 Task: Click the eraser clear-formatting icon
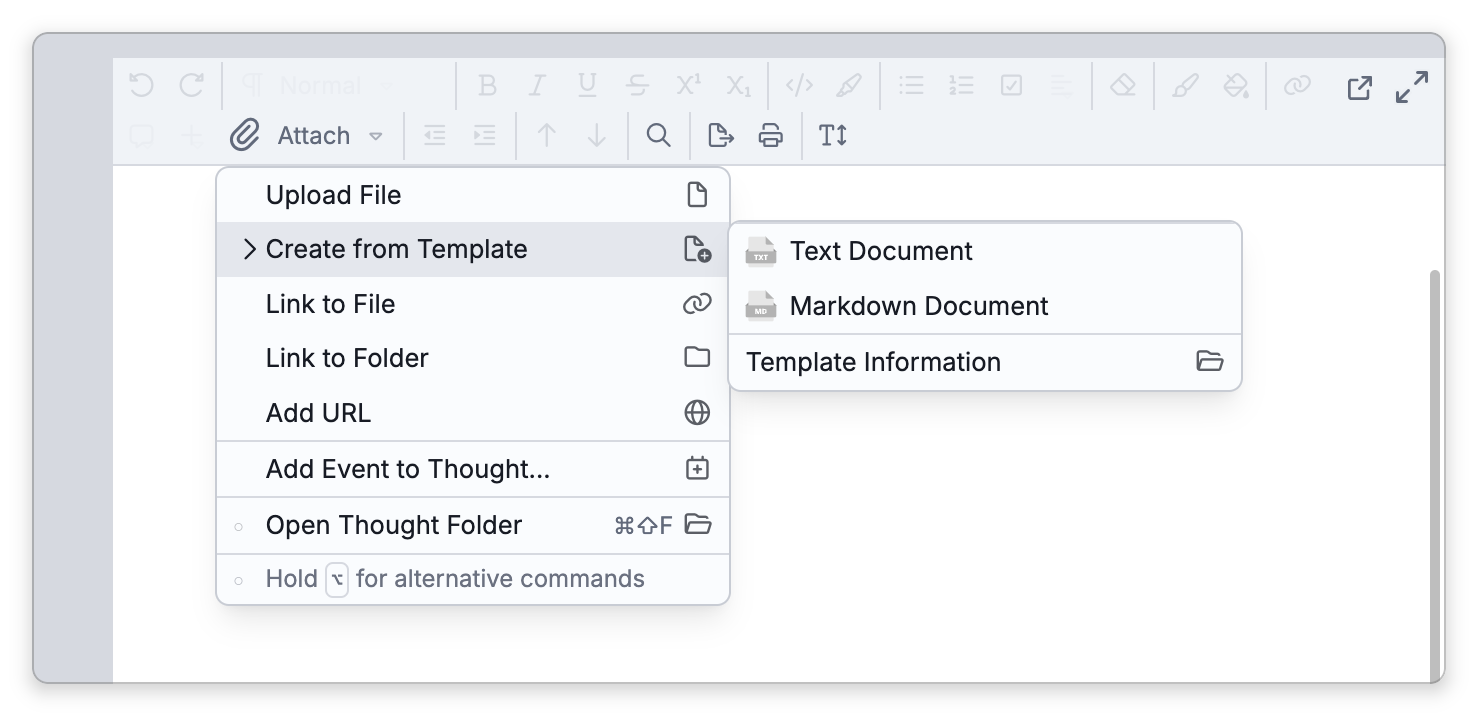[1123, 86]
